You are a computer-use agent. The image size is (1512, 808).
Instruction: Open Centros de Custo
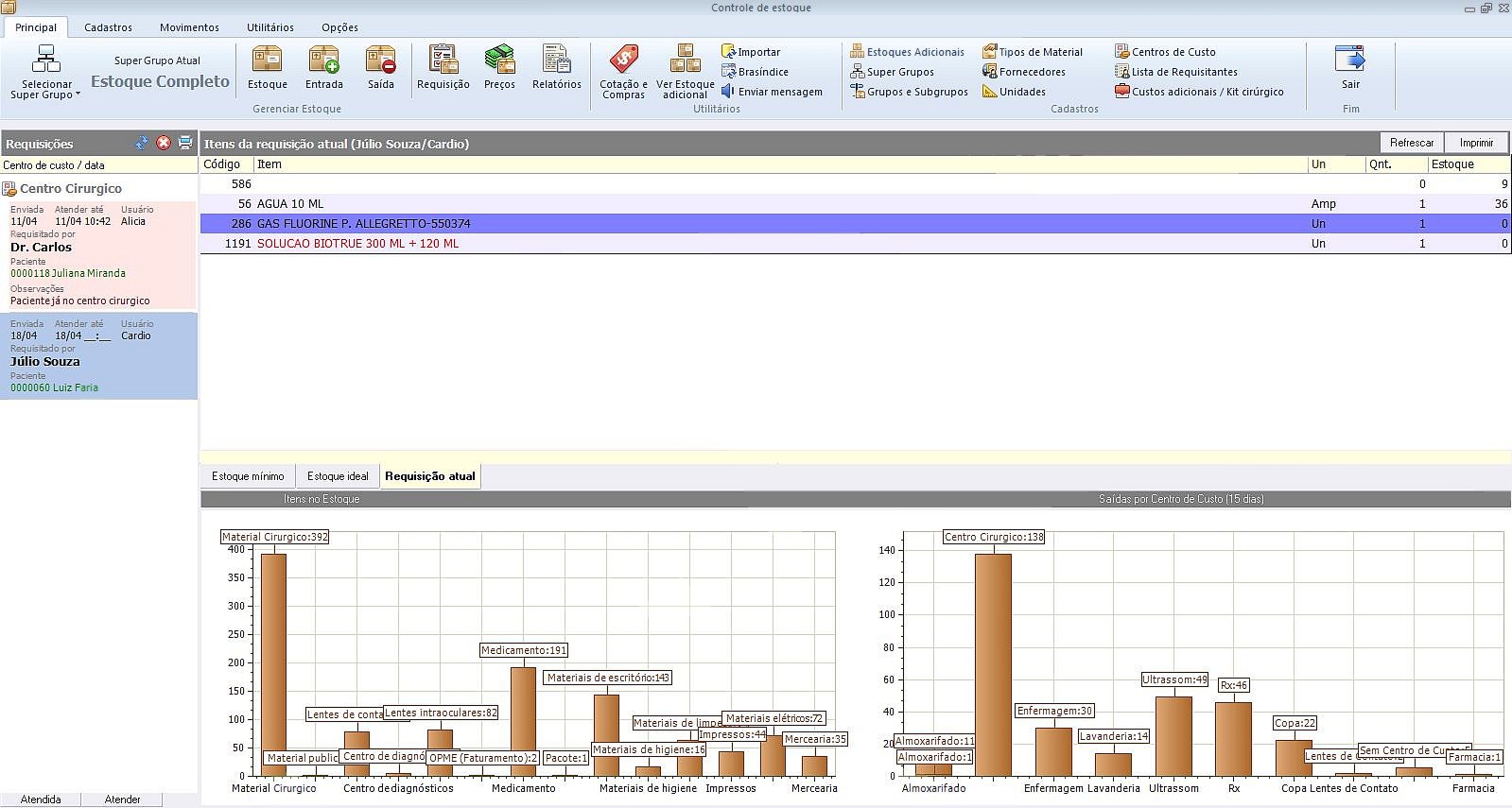(x=1165, y=52)
